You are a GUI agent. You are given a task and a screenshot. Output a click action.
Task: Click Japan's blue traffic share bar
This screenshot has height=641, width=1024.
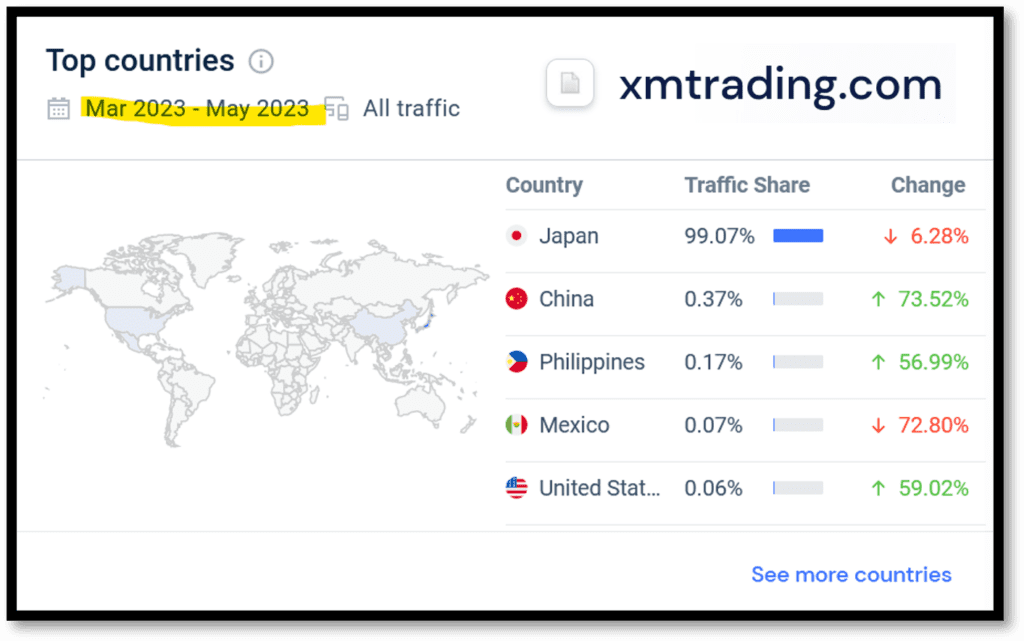tap(797, 235)
